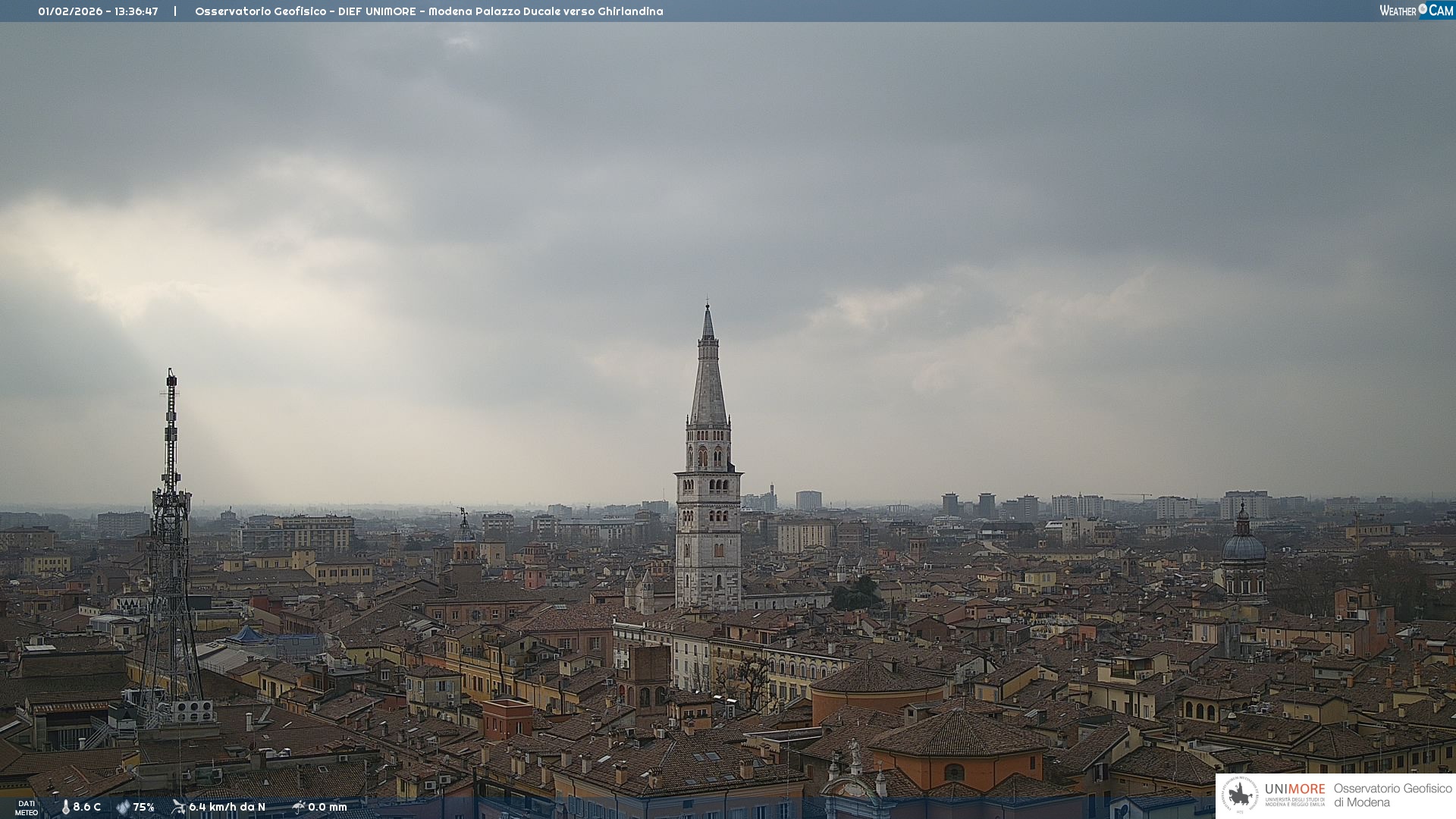Click the Modena Palazzo Ducale verso Ghirlandina caption
Image resolution: width=1456 pixels, height=819 pixels.
(x=545, y=11)
